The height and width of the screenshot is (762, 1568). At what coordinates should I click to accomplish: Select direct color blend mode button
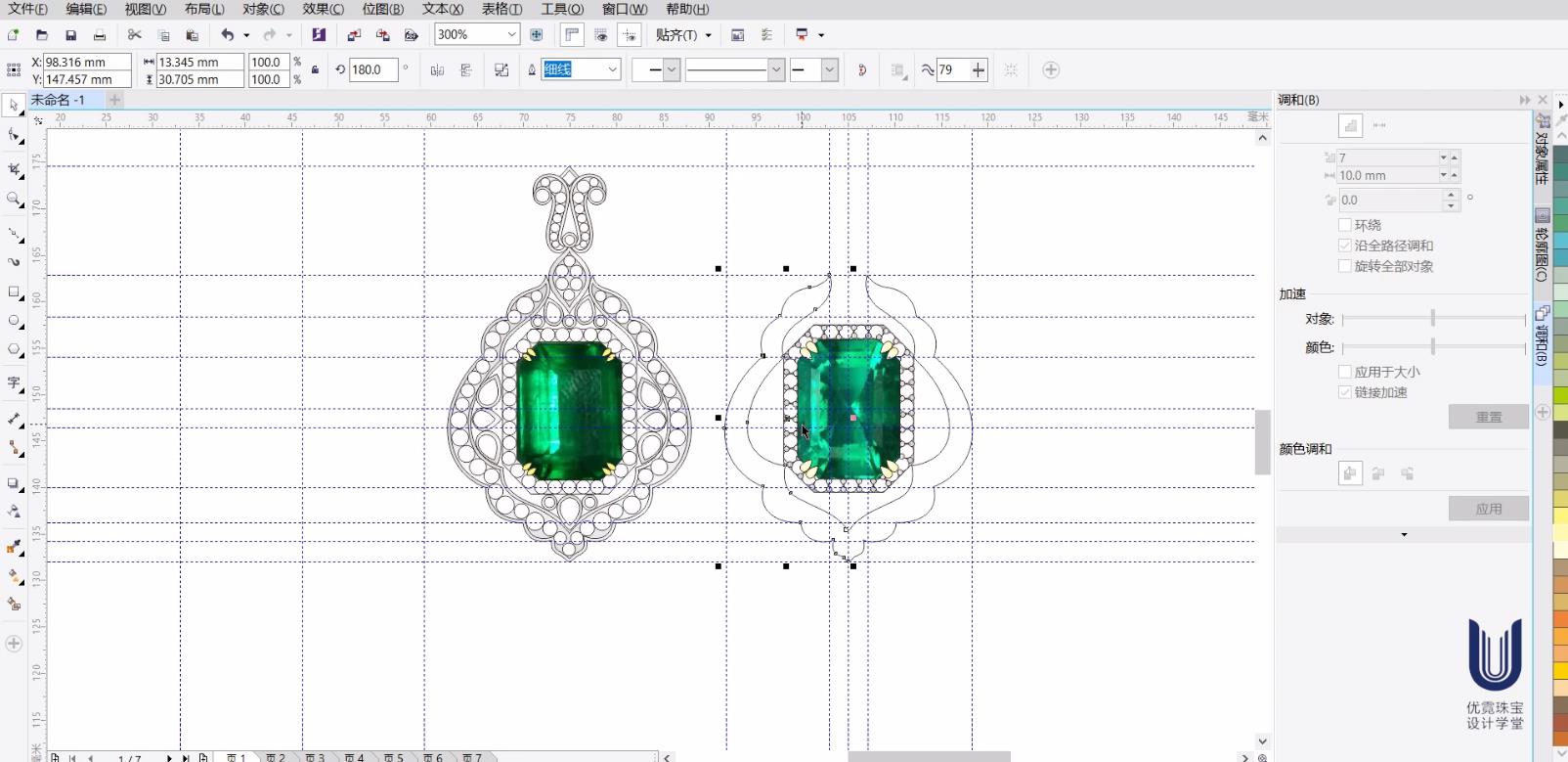click(x=1350, y=473)
